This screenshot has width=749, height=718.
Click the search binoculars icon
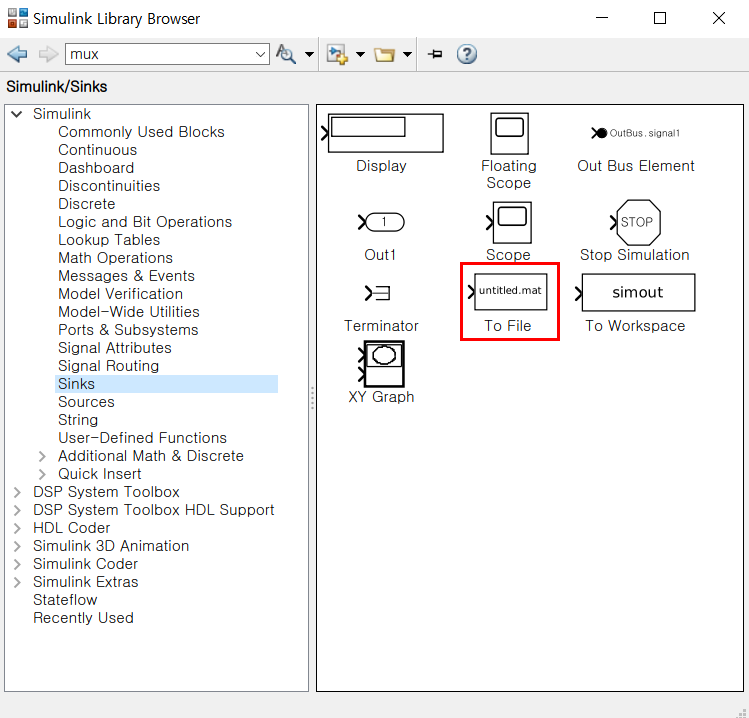(286, 54)
